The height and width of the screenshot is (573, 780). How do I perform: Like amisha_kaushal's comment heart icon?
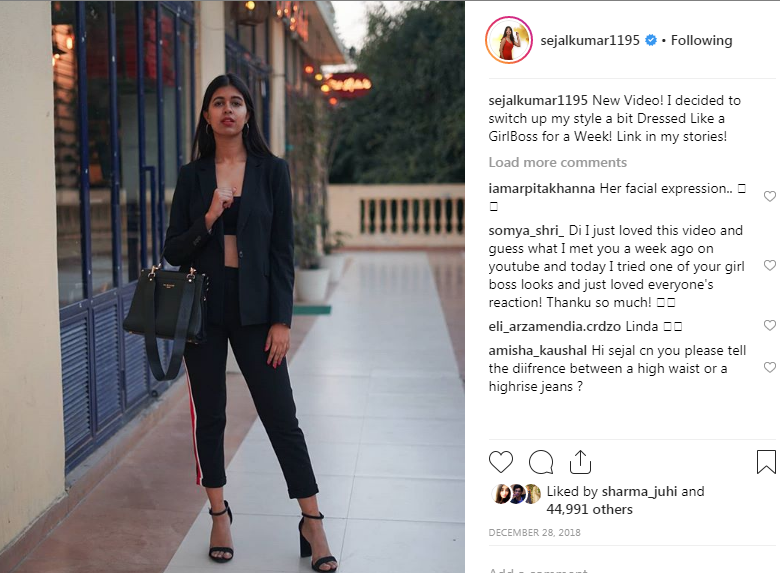click(770, 368)
